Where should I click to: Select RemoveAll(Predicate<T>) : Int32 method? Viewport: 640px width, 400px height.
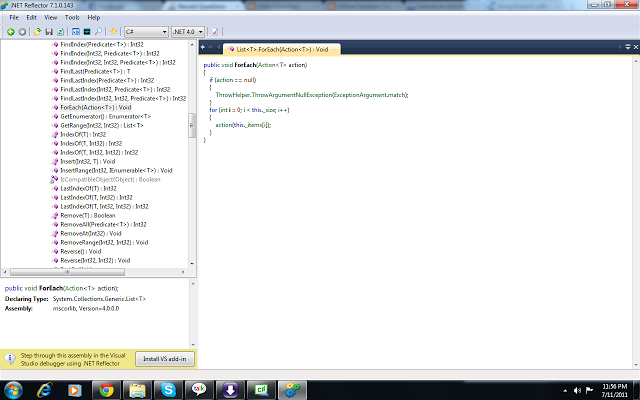tap(103, 224)
